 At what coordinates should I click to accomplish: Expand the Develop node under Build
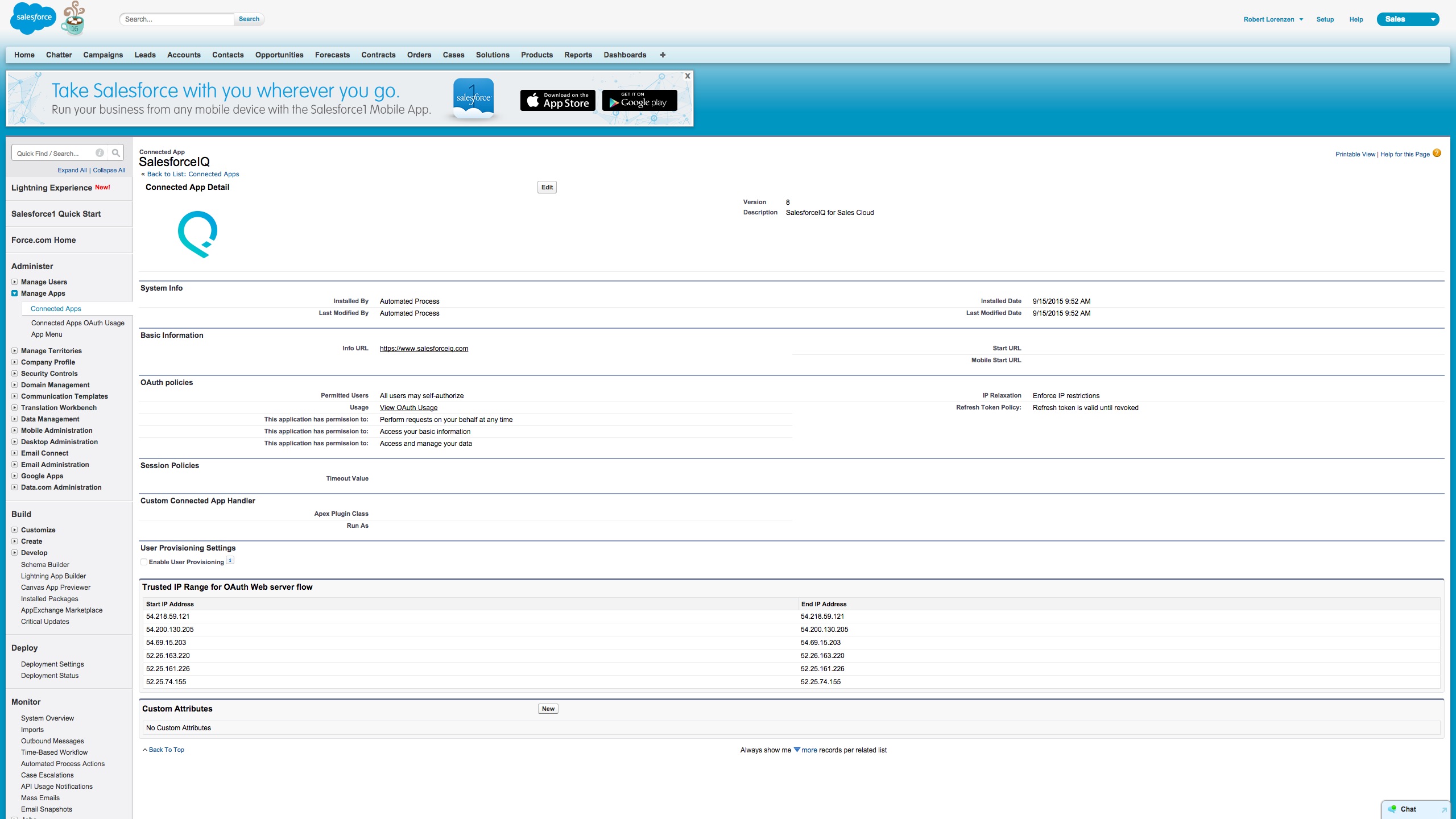(x=15, y=552)
